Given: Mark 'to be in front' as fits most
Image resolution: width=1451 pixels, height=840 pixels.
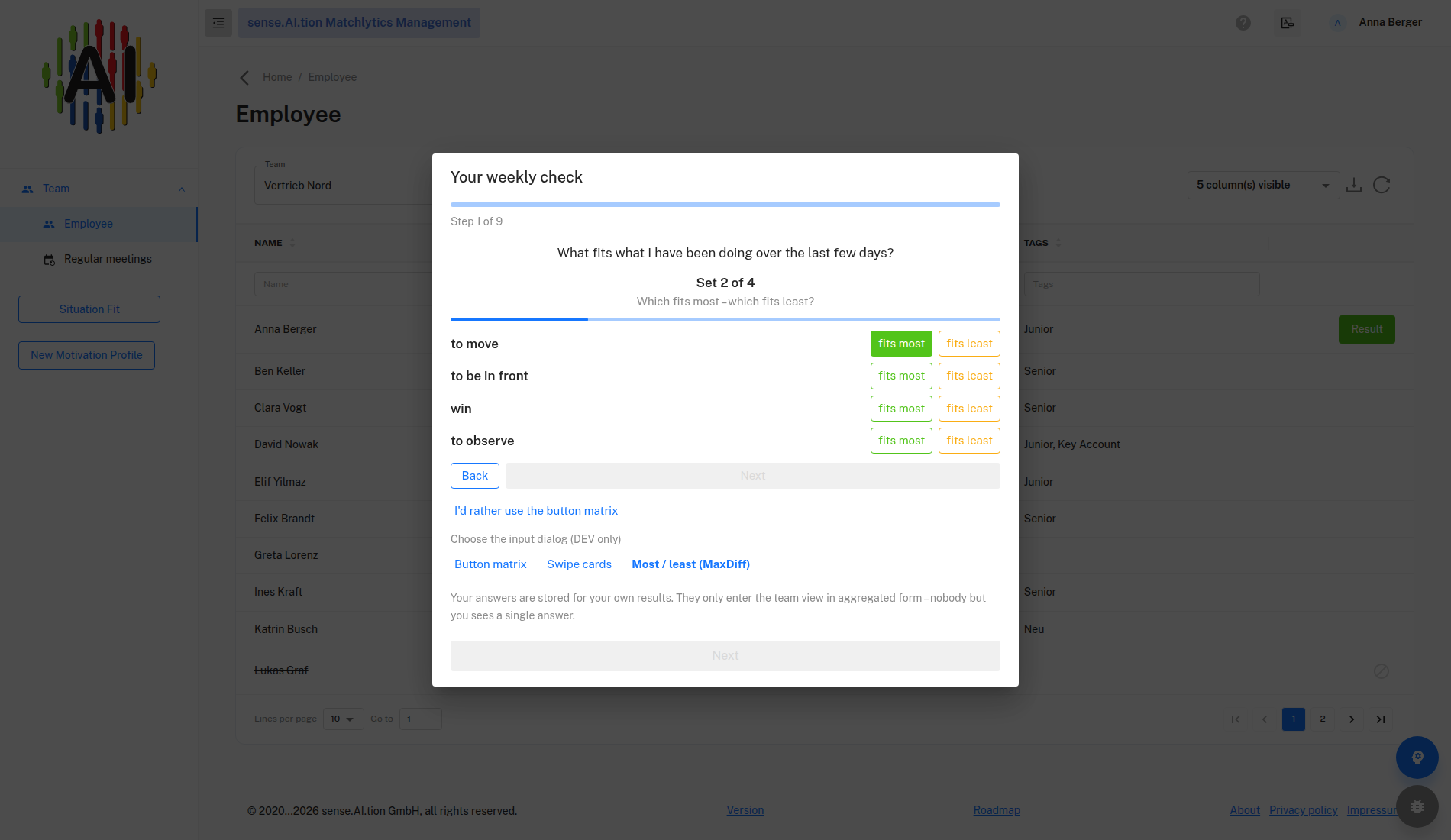Looking at the screenshot, I should [901, 376].
